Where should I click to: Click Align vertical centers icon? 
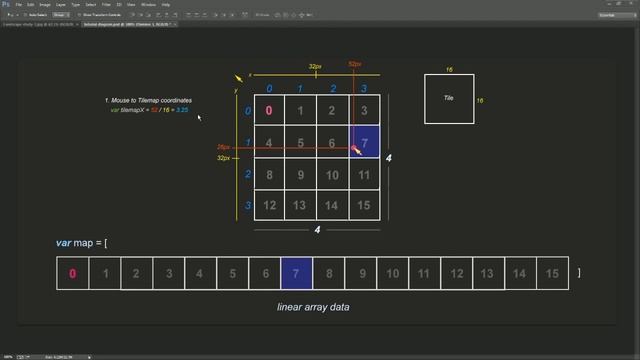click(x=141, y=15)
